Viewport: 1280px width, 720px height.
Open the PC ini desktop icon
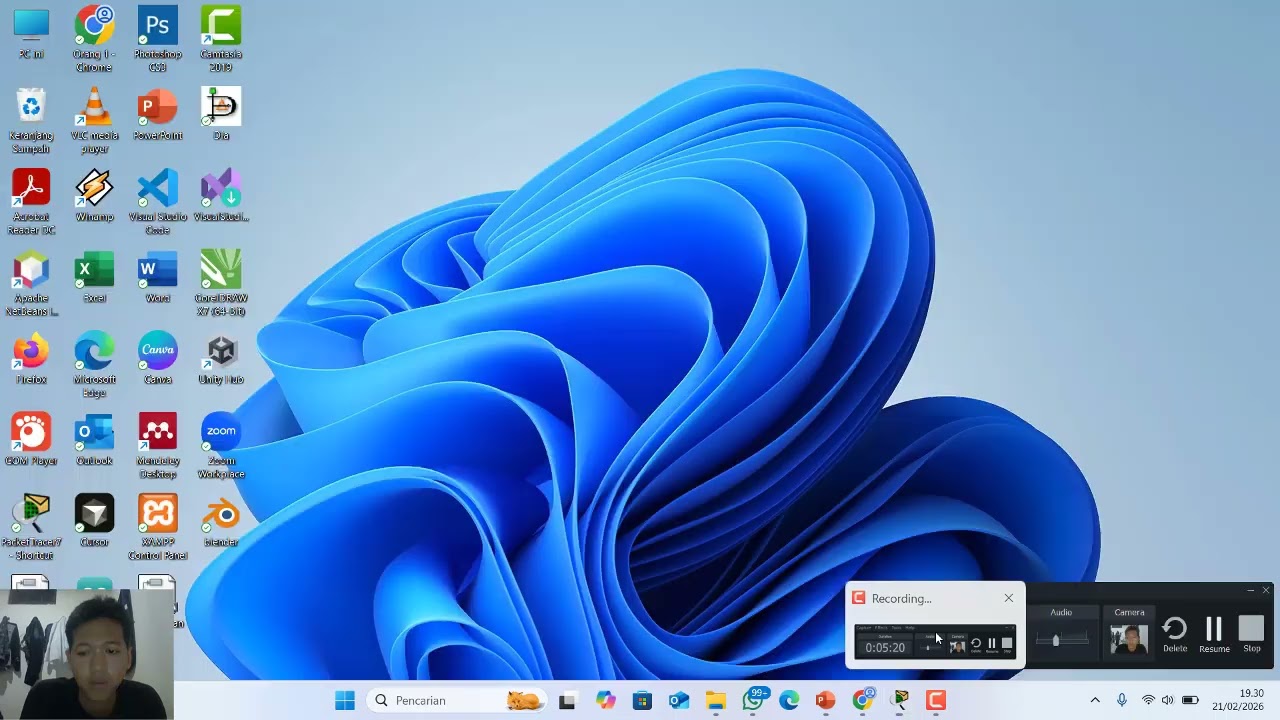[31, 33]
